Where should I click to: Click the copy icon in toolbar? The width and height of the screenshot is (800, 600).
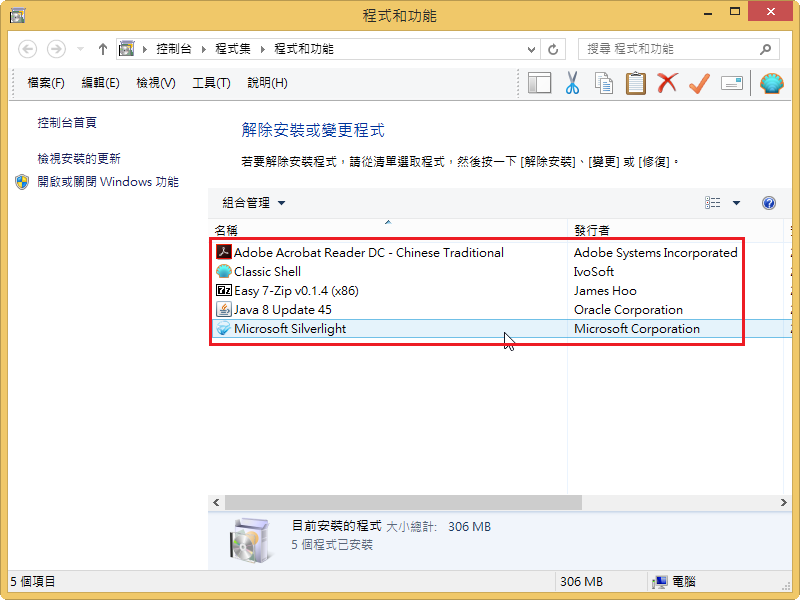[604, 83]
